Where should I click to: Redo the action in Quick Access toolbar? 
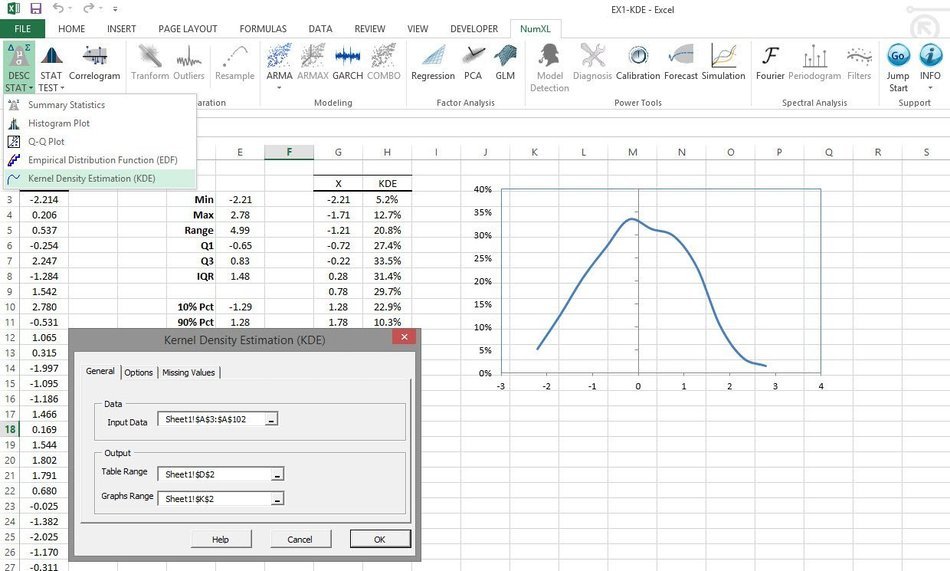point(88,8)
